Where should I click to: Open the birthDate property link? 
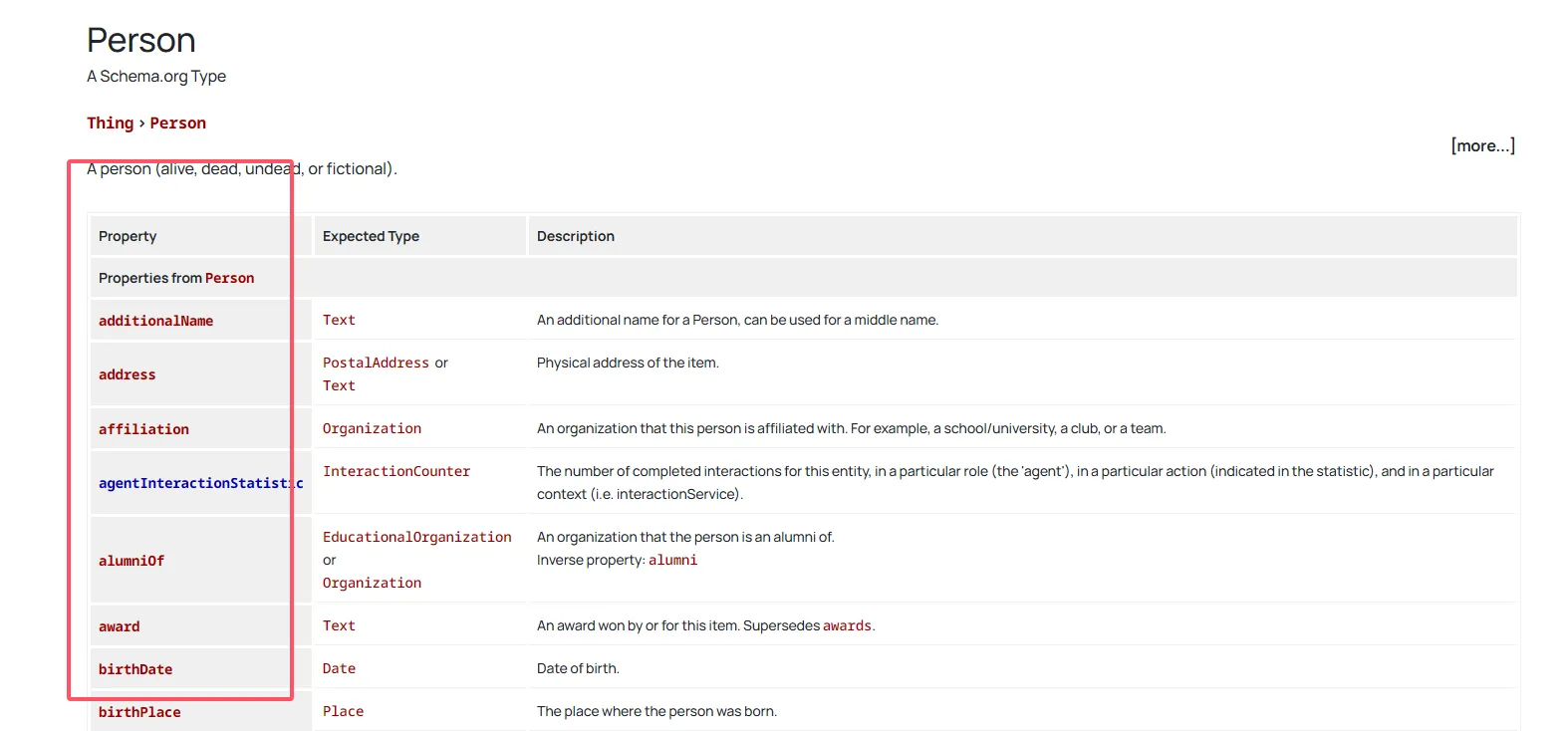pyautogui.click(x=135, y=669)
